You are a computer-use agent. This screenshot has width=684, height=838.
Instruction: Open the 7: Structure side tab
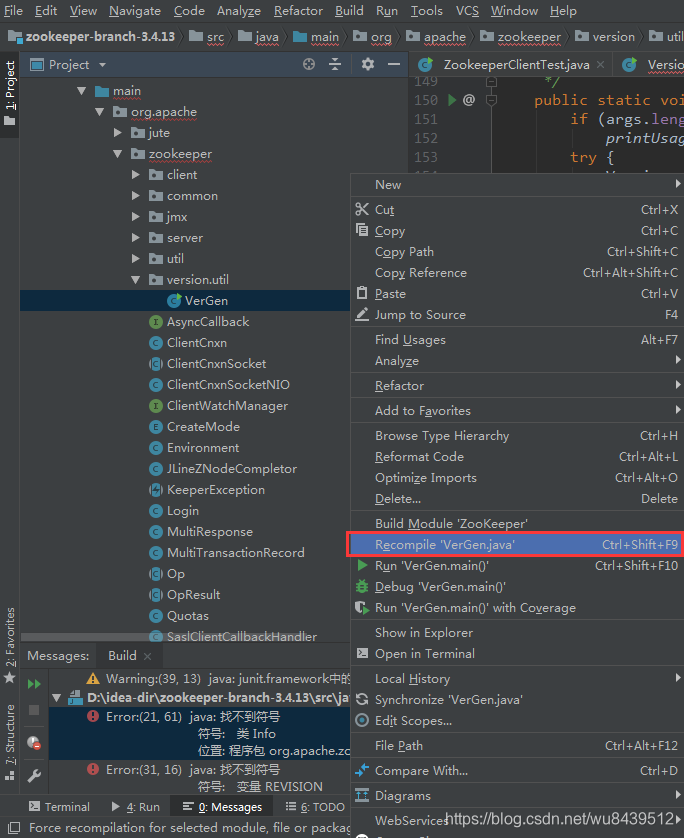click(10, 742)
